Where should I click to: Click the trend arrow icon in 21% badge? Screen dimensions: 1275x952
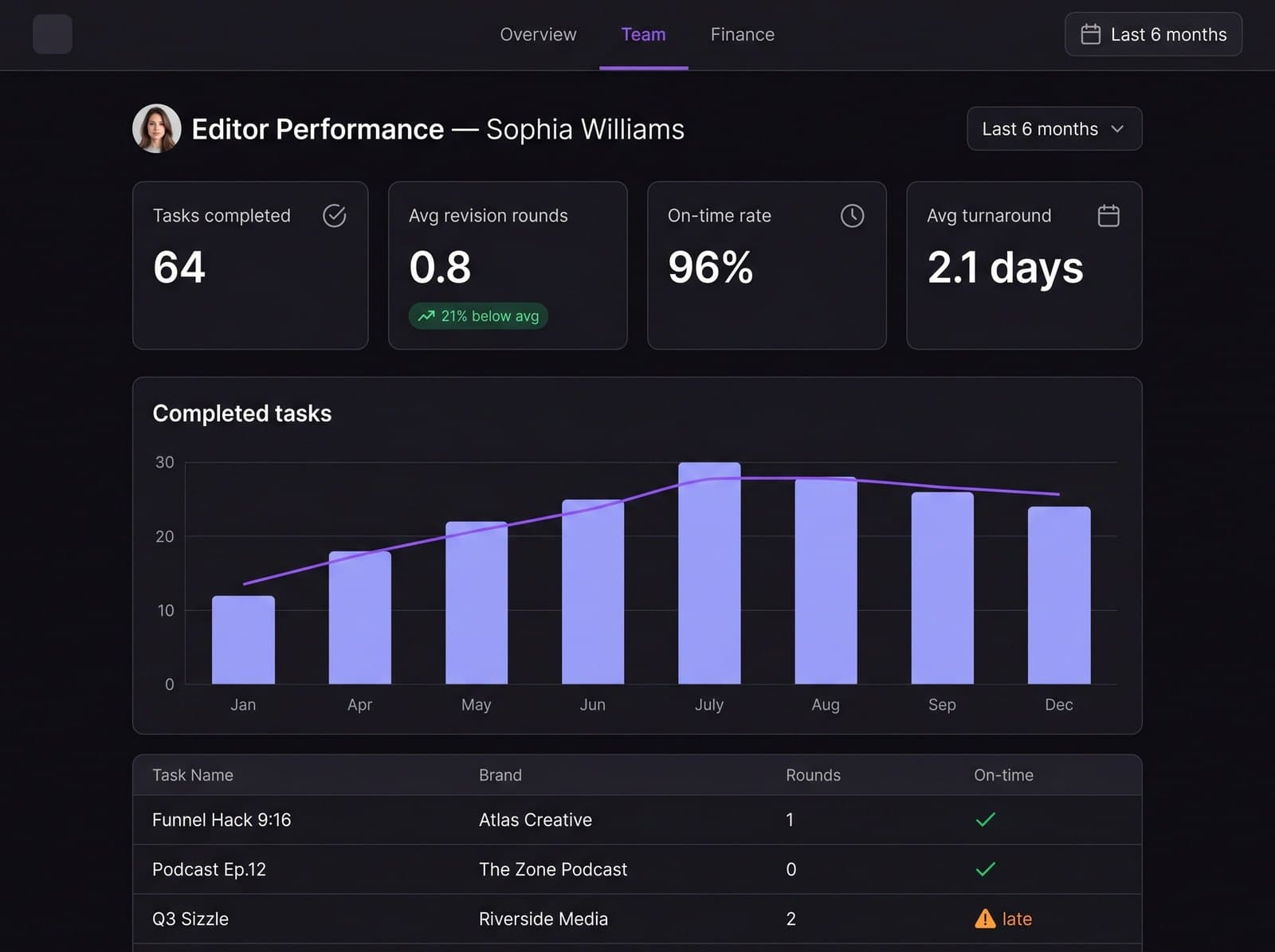coord(426,315)
